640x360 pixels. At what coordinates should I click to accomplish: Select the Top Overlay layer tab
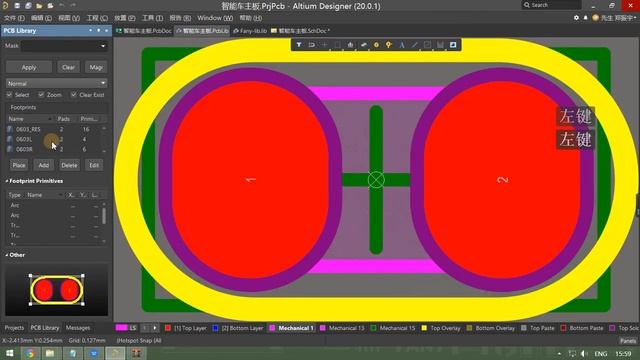[441, 328]
